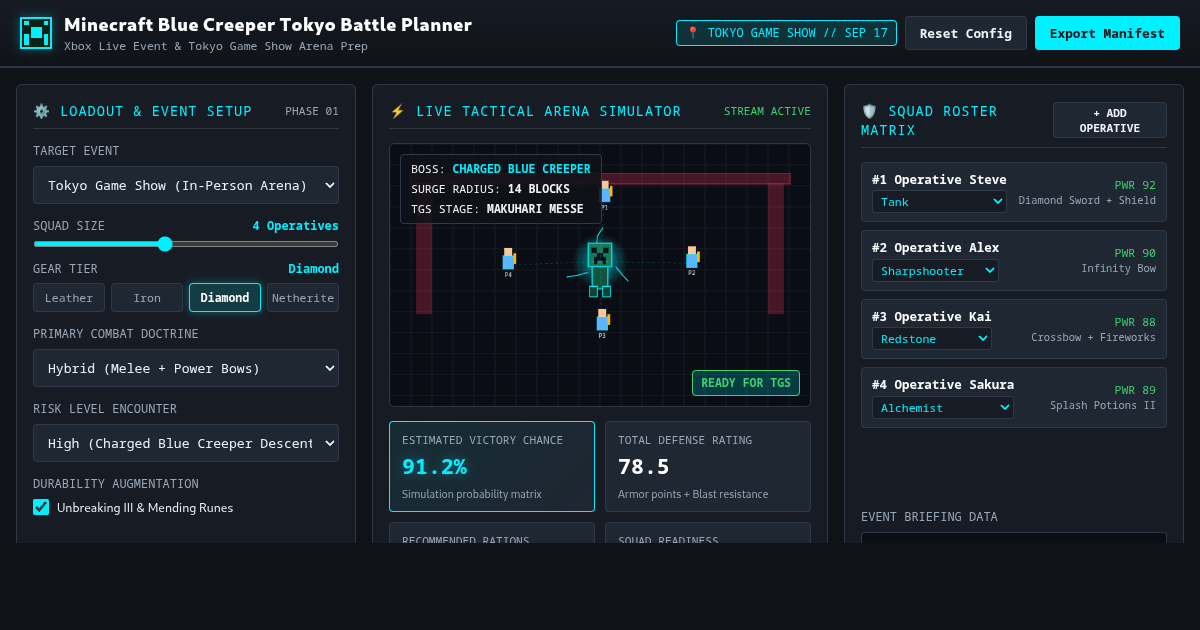
Task: Click the TGS STAGE: MAKUHARI MESSE line
Action: (x=497, y=209)
